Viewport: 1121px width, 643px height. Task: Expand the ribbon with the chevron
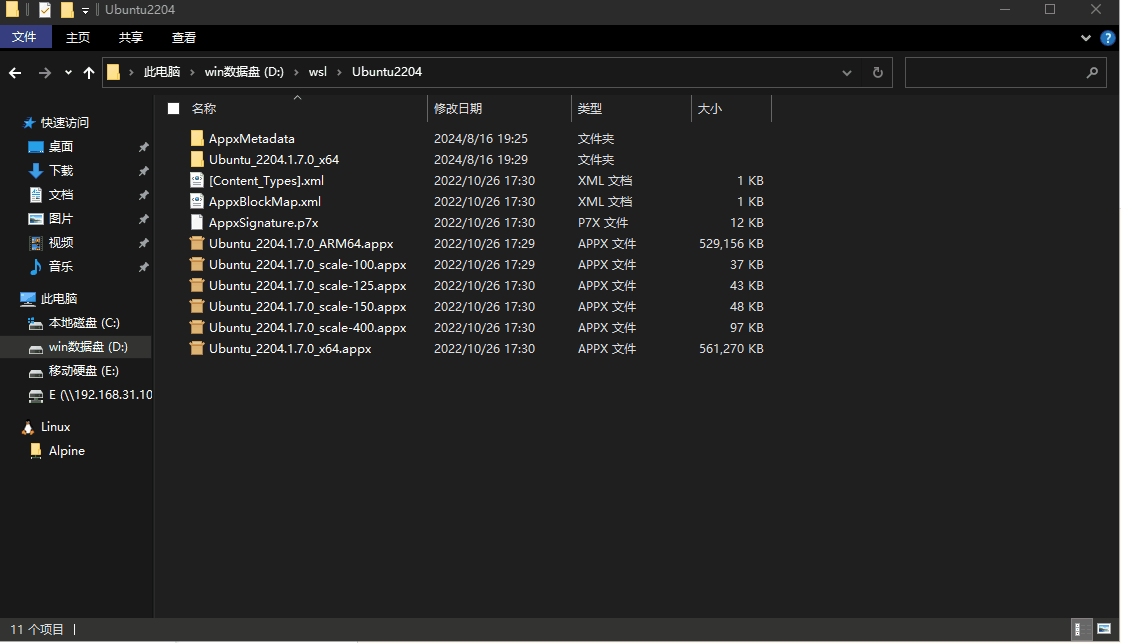click(1085, 38)
